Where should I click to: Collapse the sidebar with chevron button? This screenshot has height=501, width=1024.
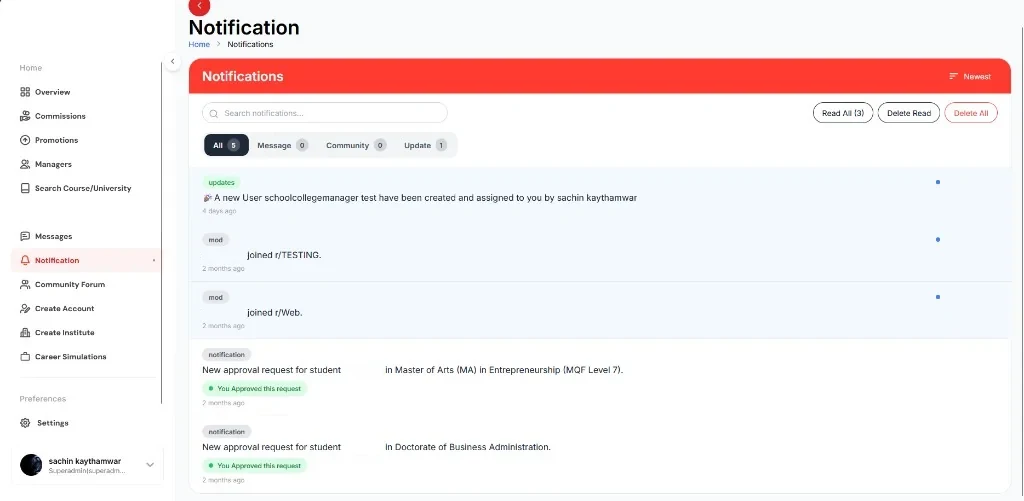pos(172,61)
